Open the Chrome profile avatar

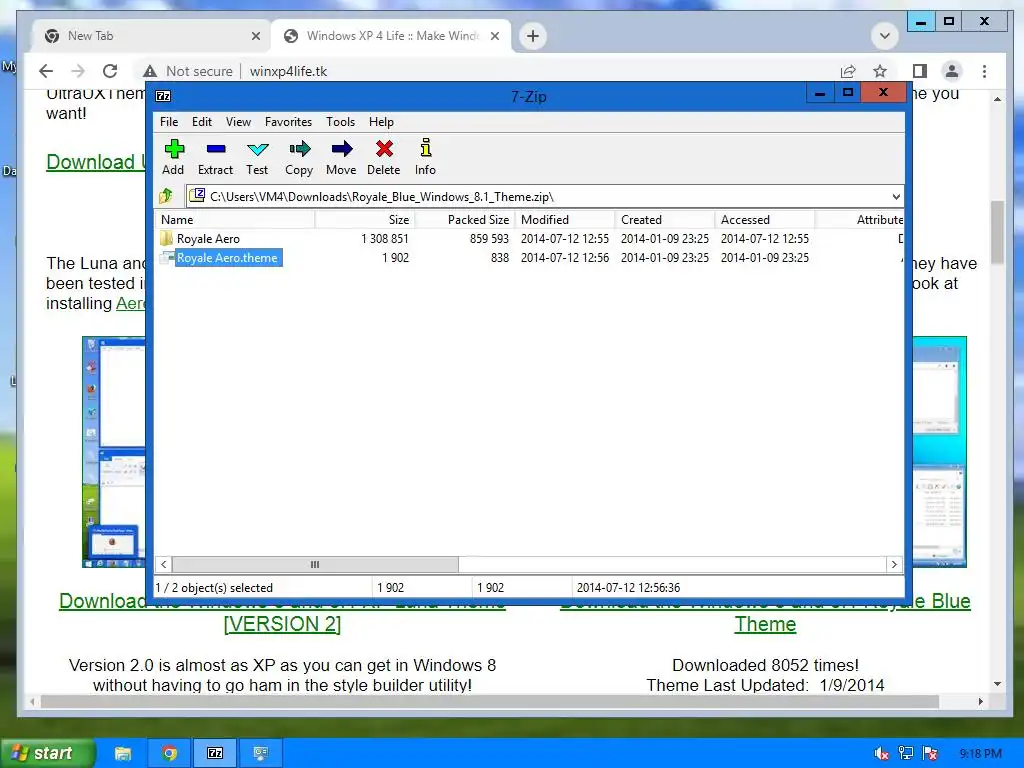(952, 71)
